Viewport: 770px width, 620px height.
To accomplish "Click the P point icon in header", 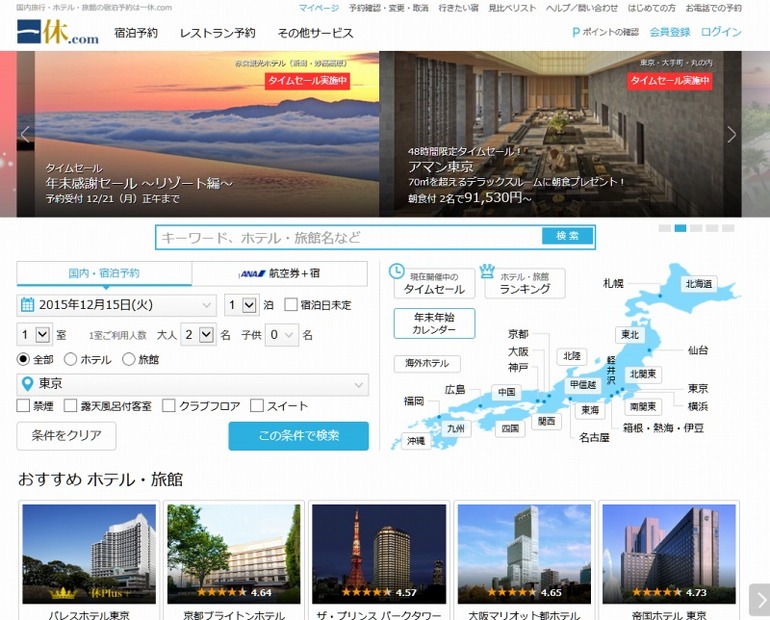I will [576, 32].
